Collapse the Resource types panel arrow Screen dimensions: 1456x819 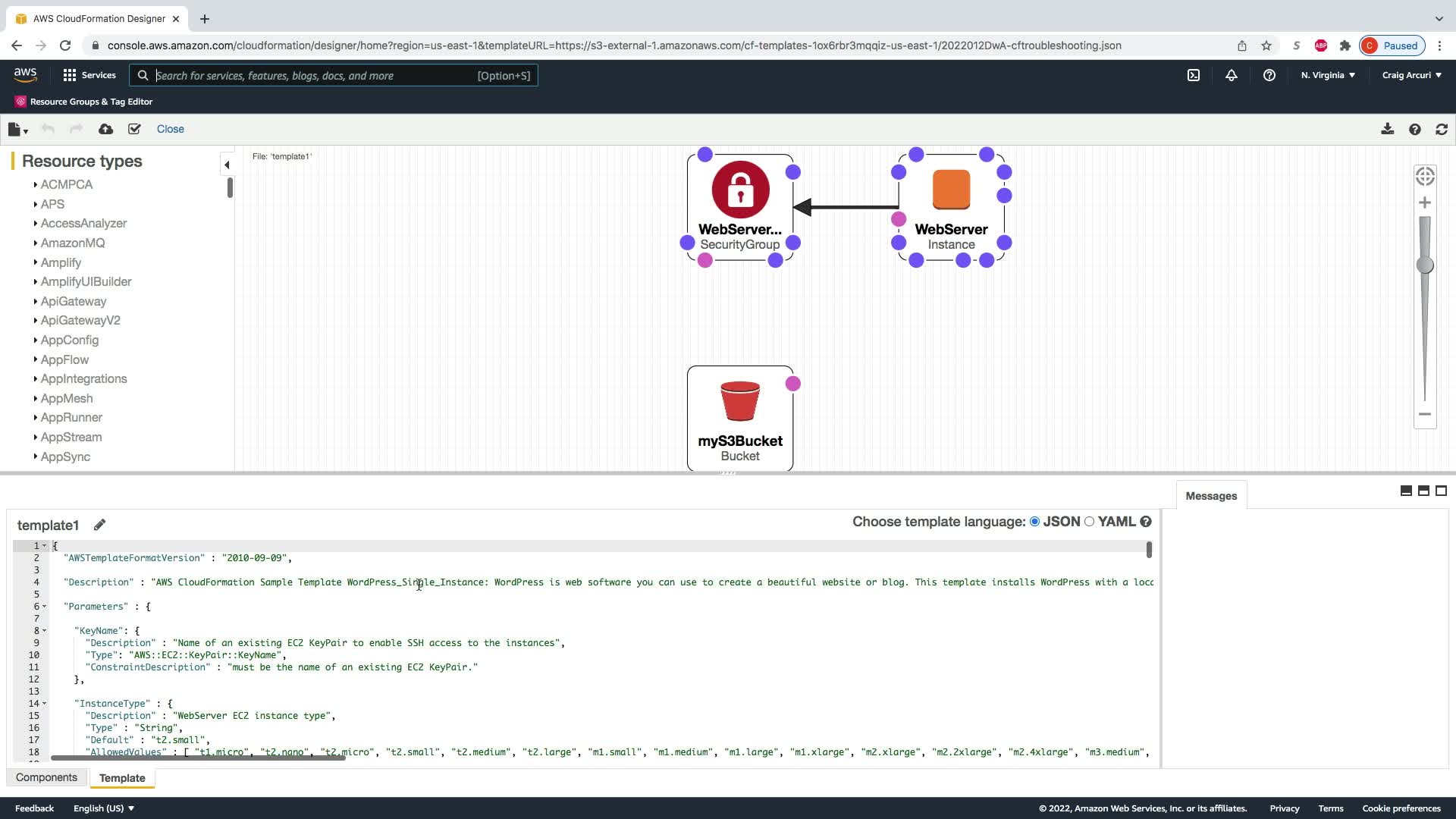(x=227, y=165)
